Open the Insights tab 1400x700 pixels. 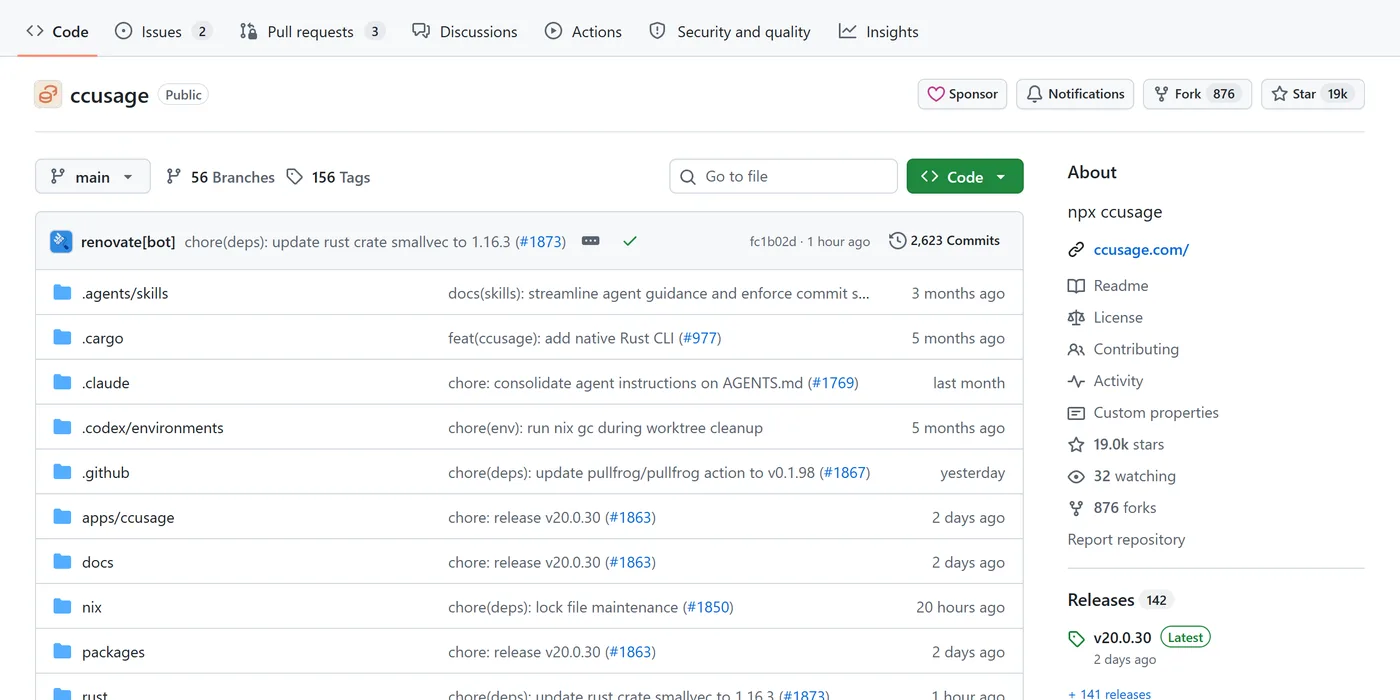(x=879, y=31)
